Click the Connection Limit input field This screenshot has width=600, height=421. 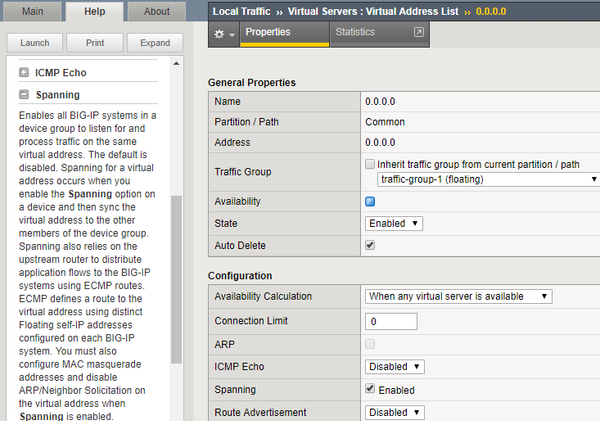click(391, 321)
